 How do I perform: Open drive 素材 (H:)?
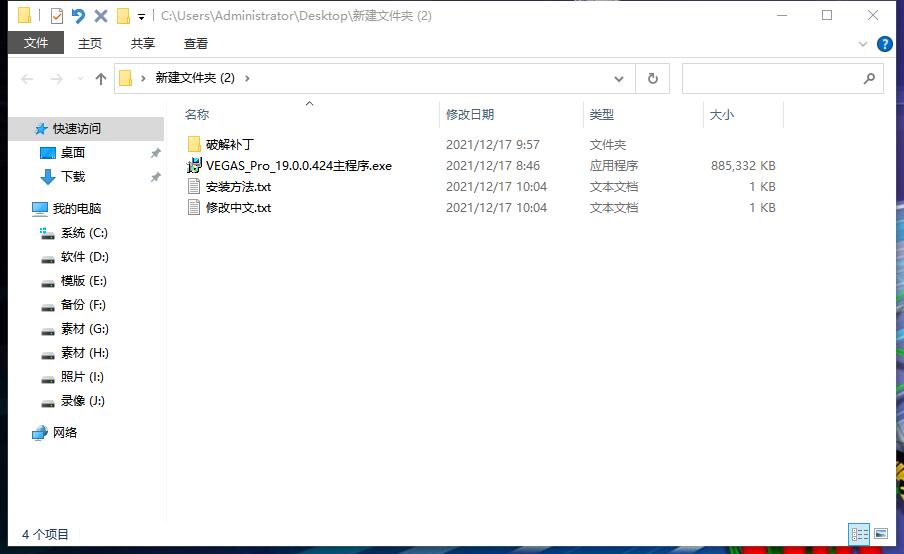(85, 352)
